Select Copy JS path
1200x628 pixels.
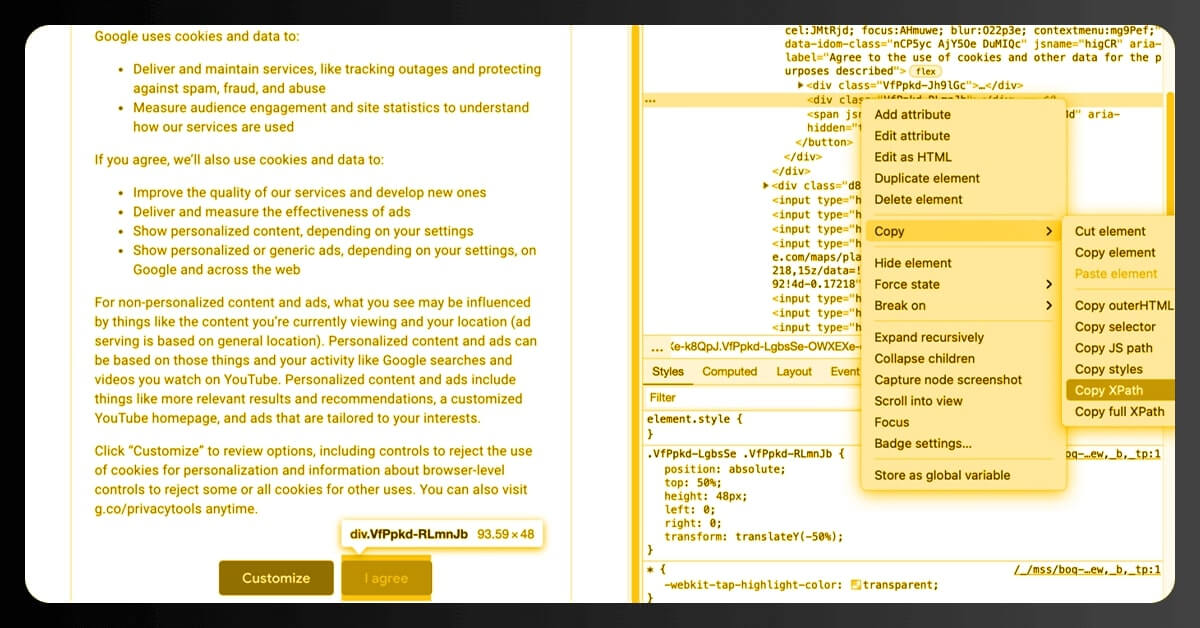tap(1113, 348)
